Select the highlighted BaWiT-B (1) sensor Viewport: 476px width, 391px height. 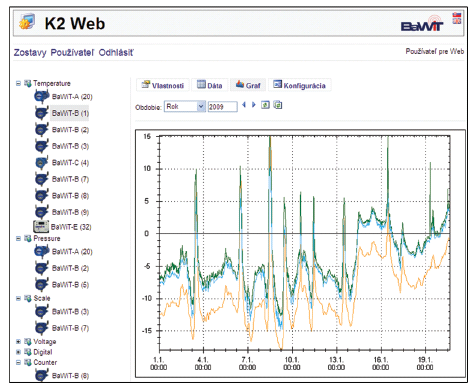pos(70,113)
